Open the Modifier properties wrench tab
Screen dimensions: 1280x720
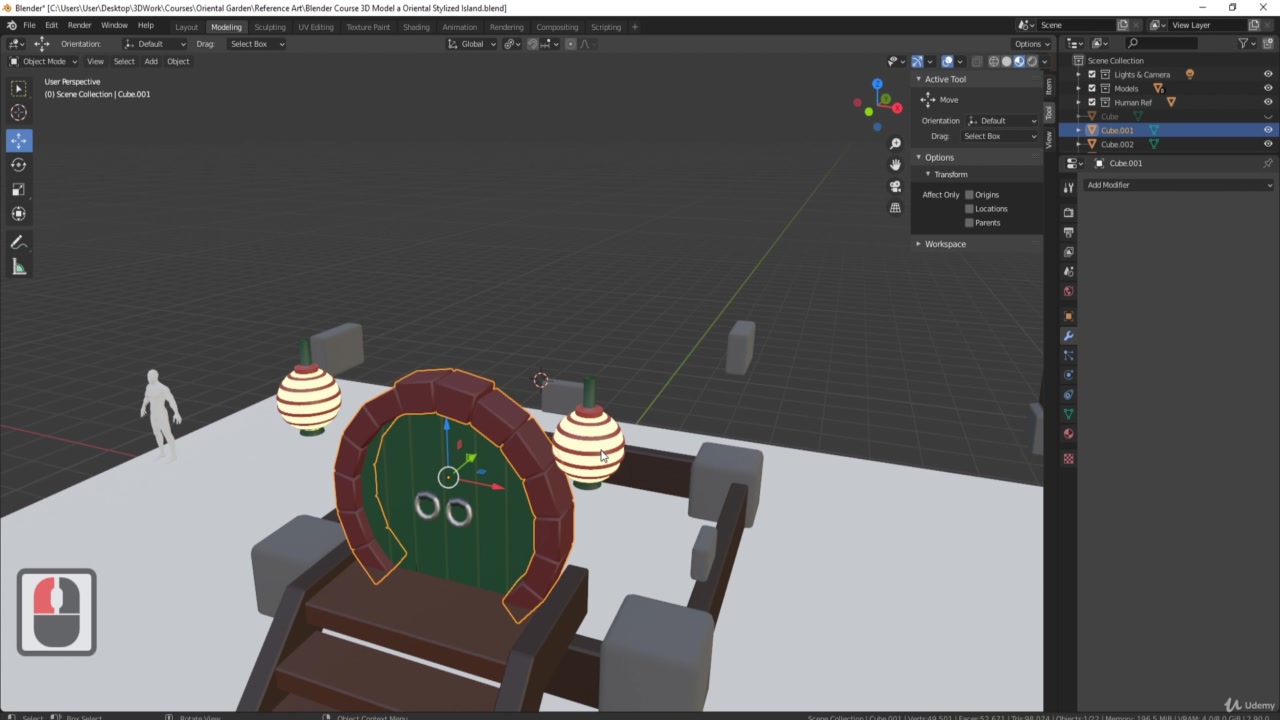click(1069, 336)
